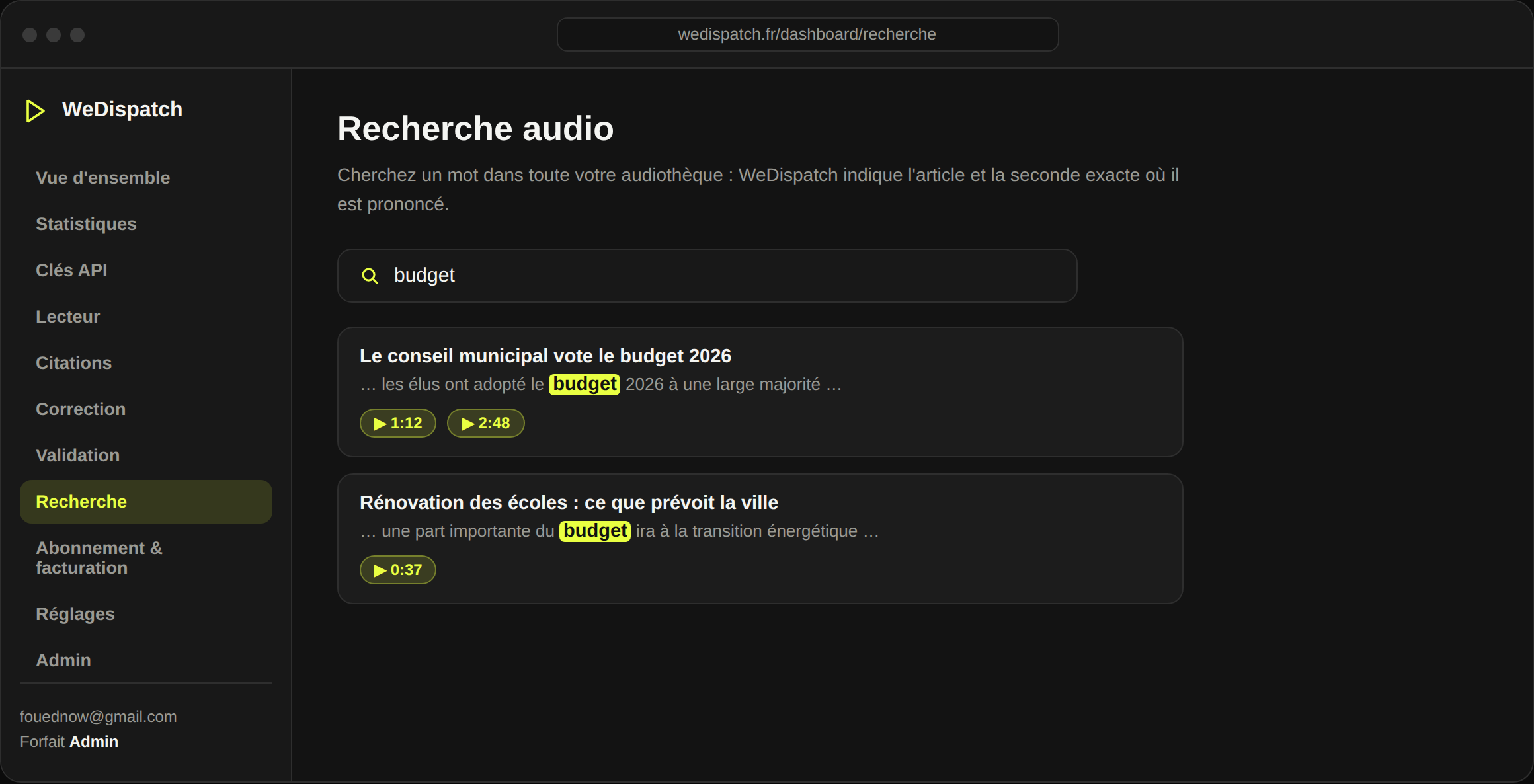
Task: Open the Citations page
Action: coord(146,363)
